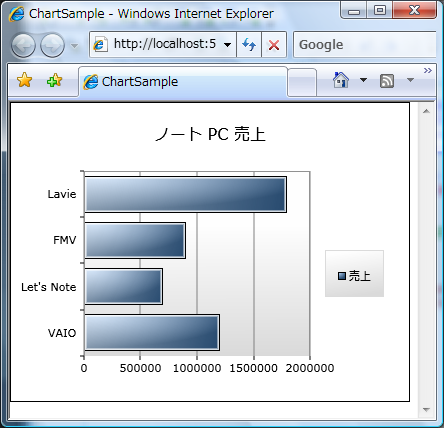Click the address bar showing http://localhost:5
Viewport: 444px width, 428px height.
point(163,44)
